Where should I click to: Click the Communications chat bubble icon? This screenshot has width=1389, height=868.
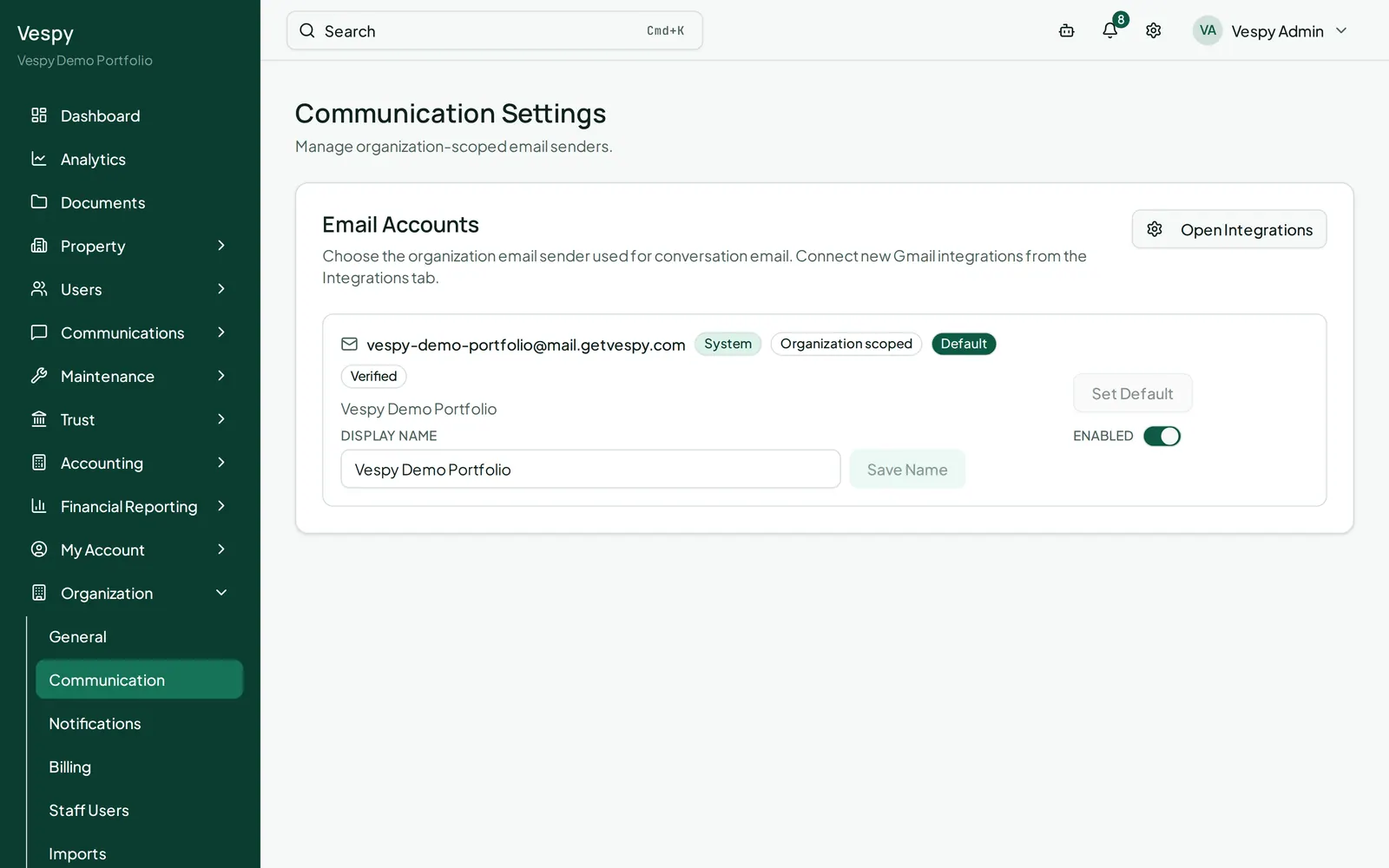click(x=39, y=332)
